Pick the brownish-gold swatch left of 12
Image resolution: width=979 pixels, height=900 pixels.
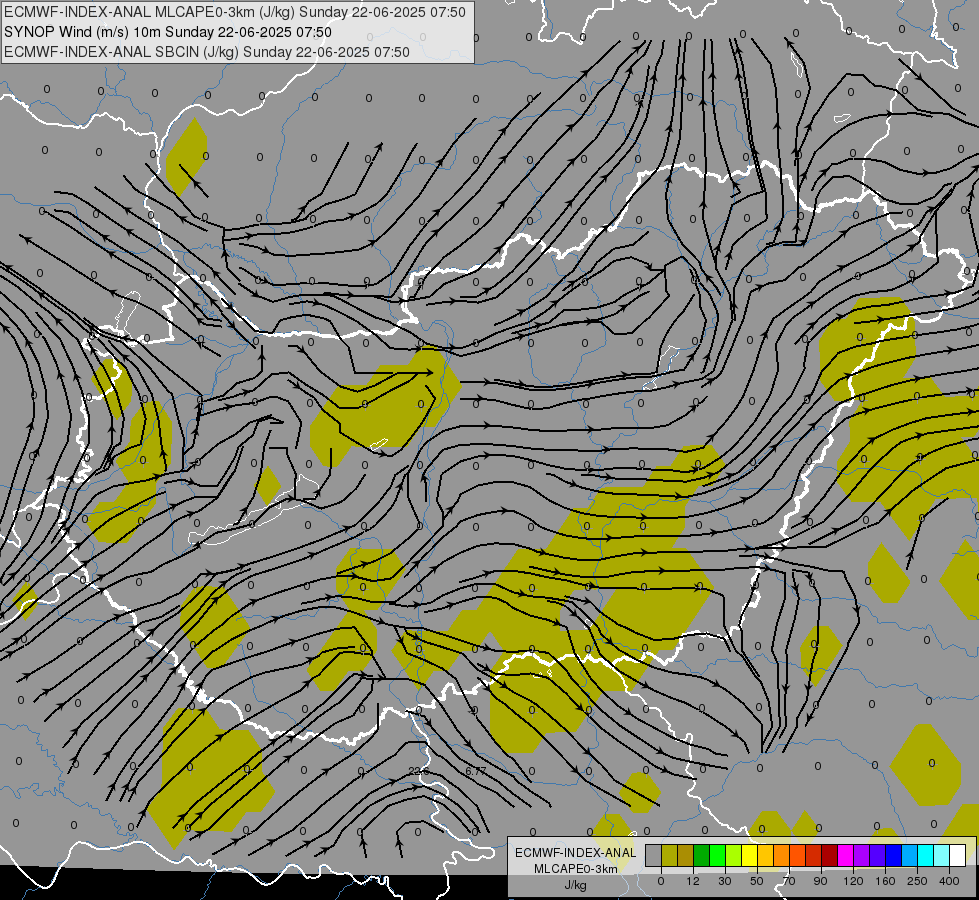click(686, 855)
